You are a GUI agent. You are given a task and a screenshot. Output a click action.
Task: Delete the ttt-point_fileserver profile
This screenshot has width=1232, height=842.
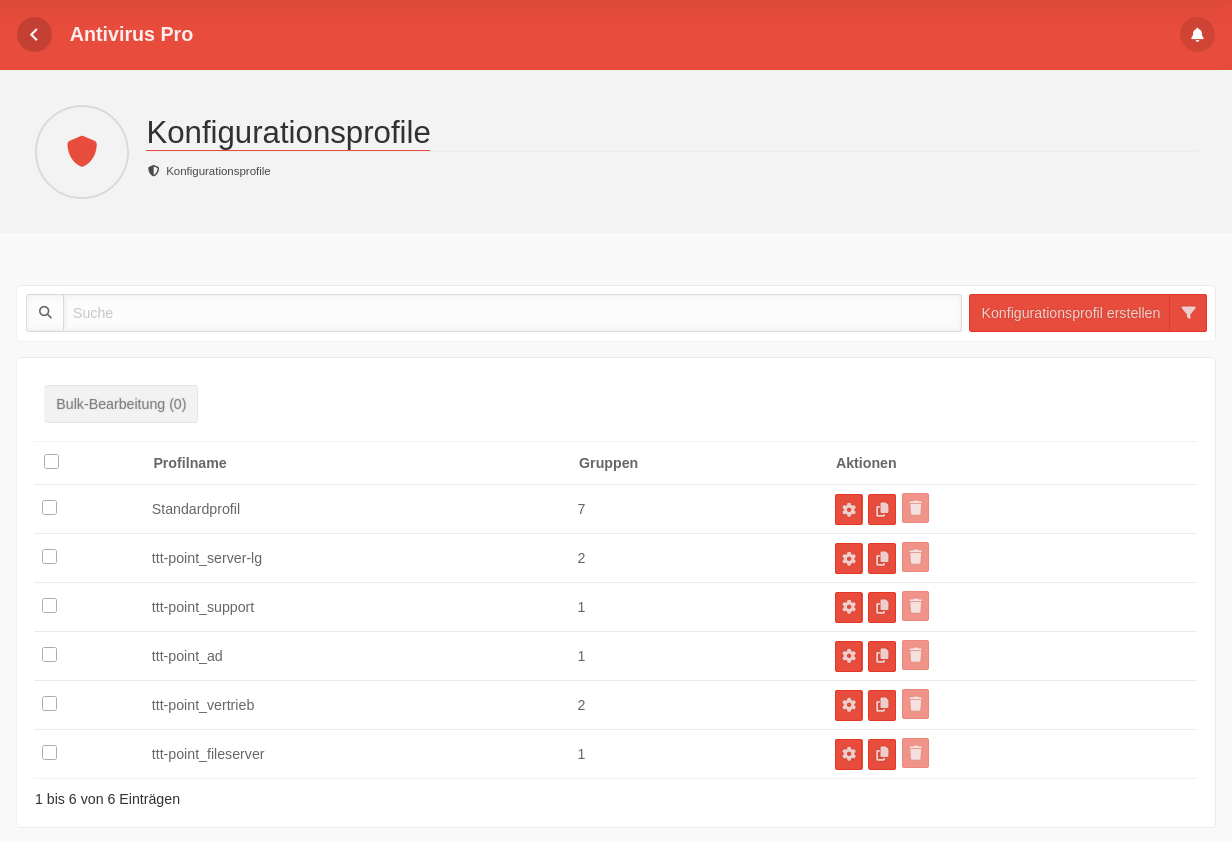pyautogui.click(x=915, y=753)
